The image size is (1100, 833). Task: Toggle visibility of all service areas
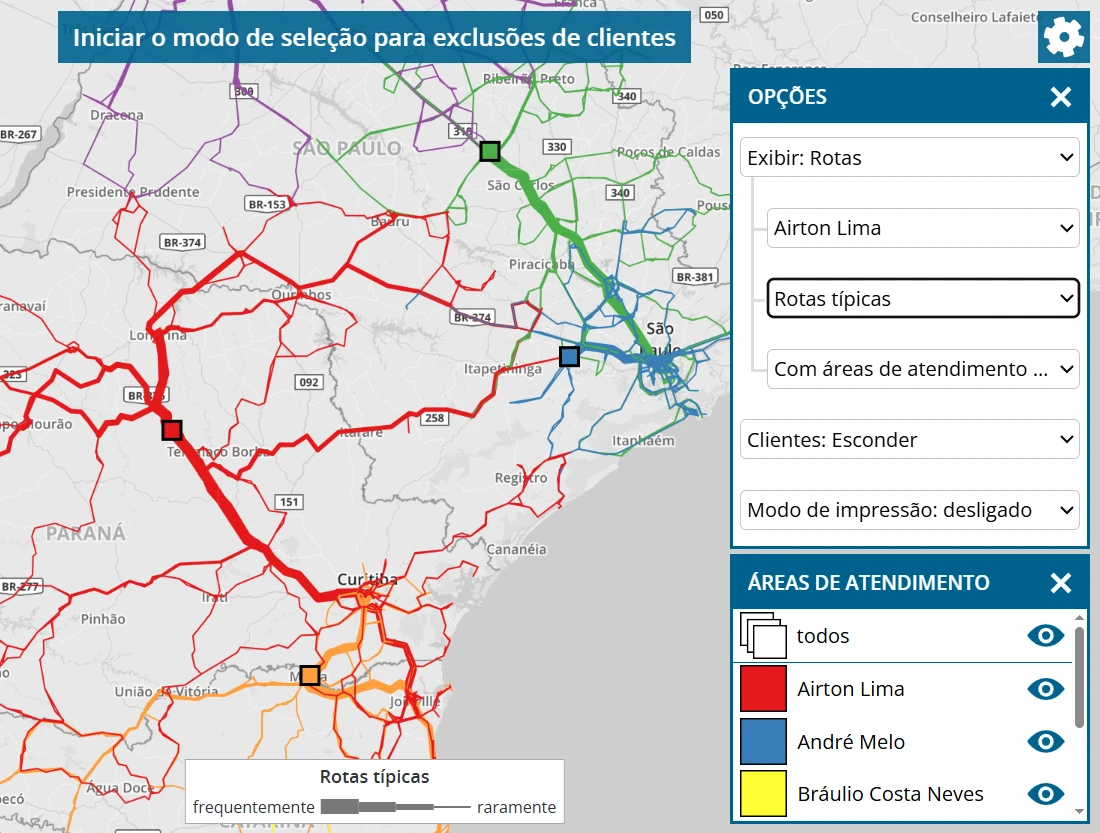click(x=1046, y=636)
